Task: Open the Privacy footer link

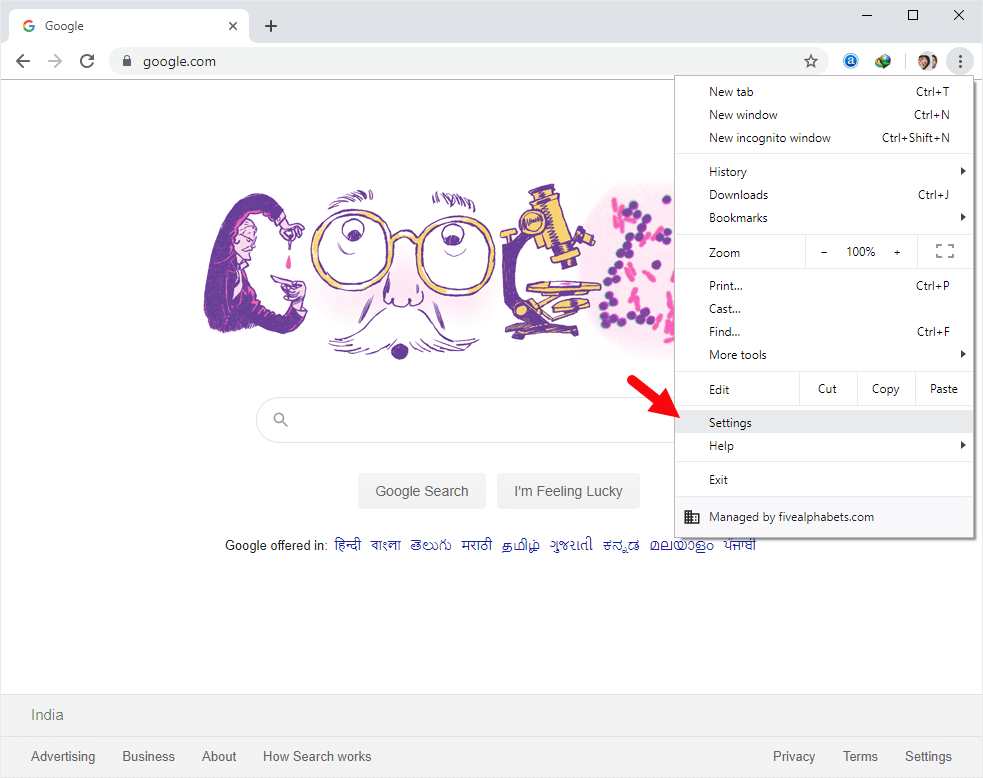Action: point(794,756)
